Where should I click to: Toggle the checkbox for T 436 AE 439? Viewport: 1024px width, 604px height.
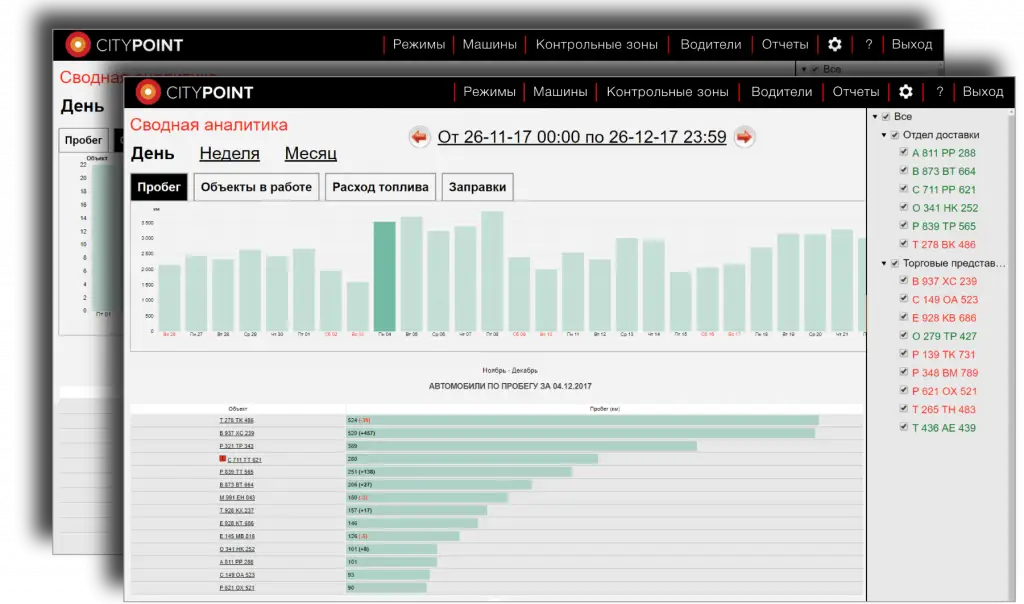(904, 428)
